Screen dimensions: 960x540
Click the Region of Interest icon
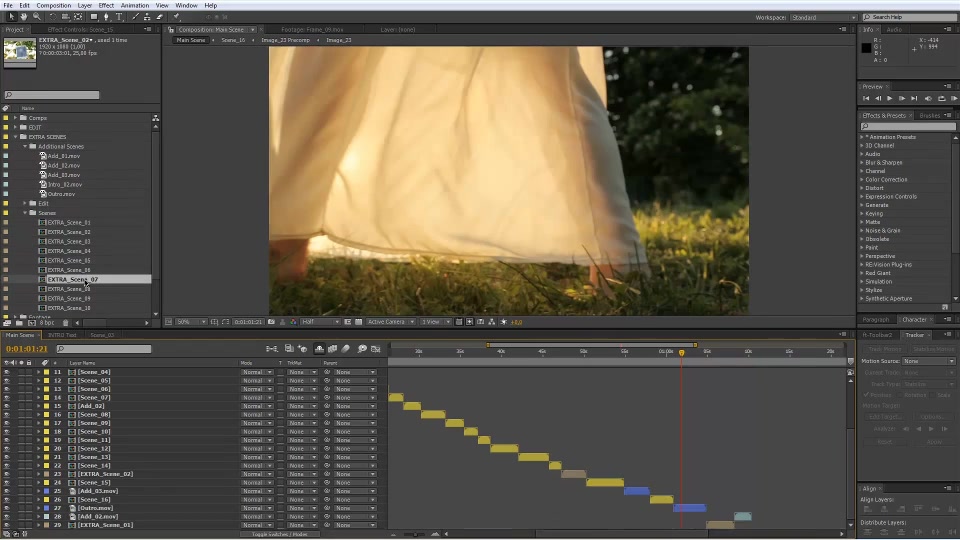tap(347, 321)
